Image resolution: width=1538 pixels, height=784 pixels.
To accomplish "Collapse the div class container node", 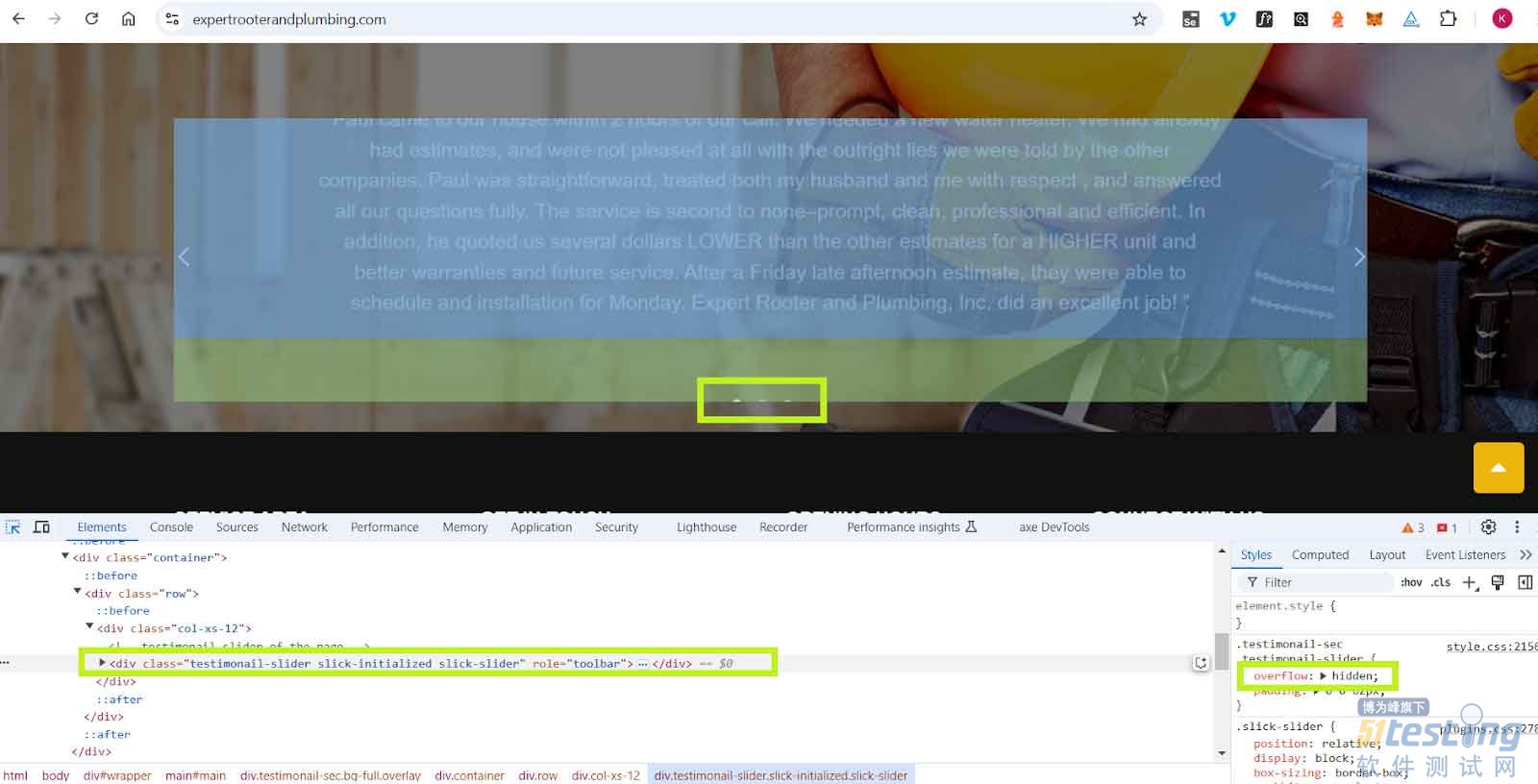I will (x=65, y=556).
